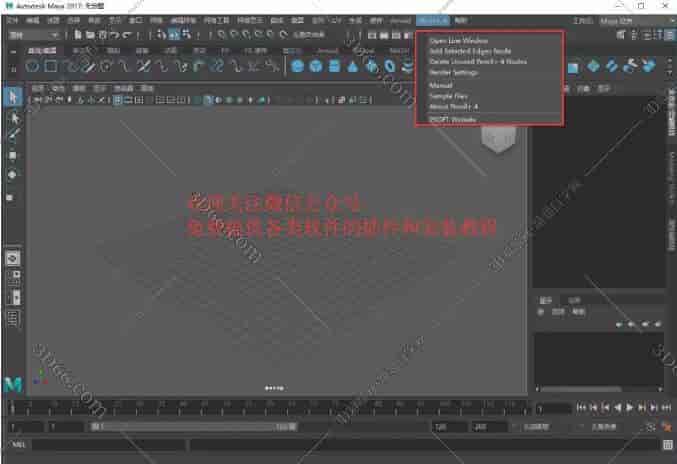Toggle Auto Keyframe button
This screenshot has height=464, width=677.
[651, 427]
